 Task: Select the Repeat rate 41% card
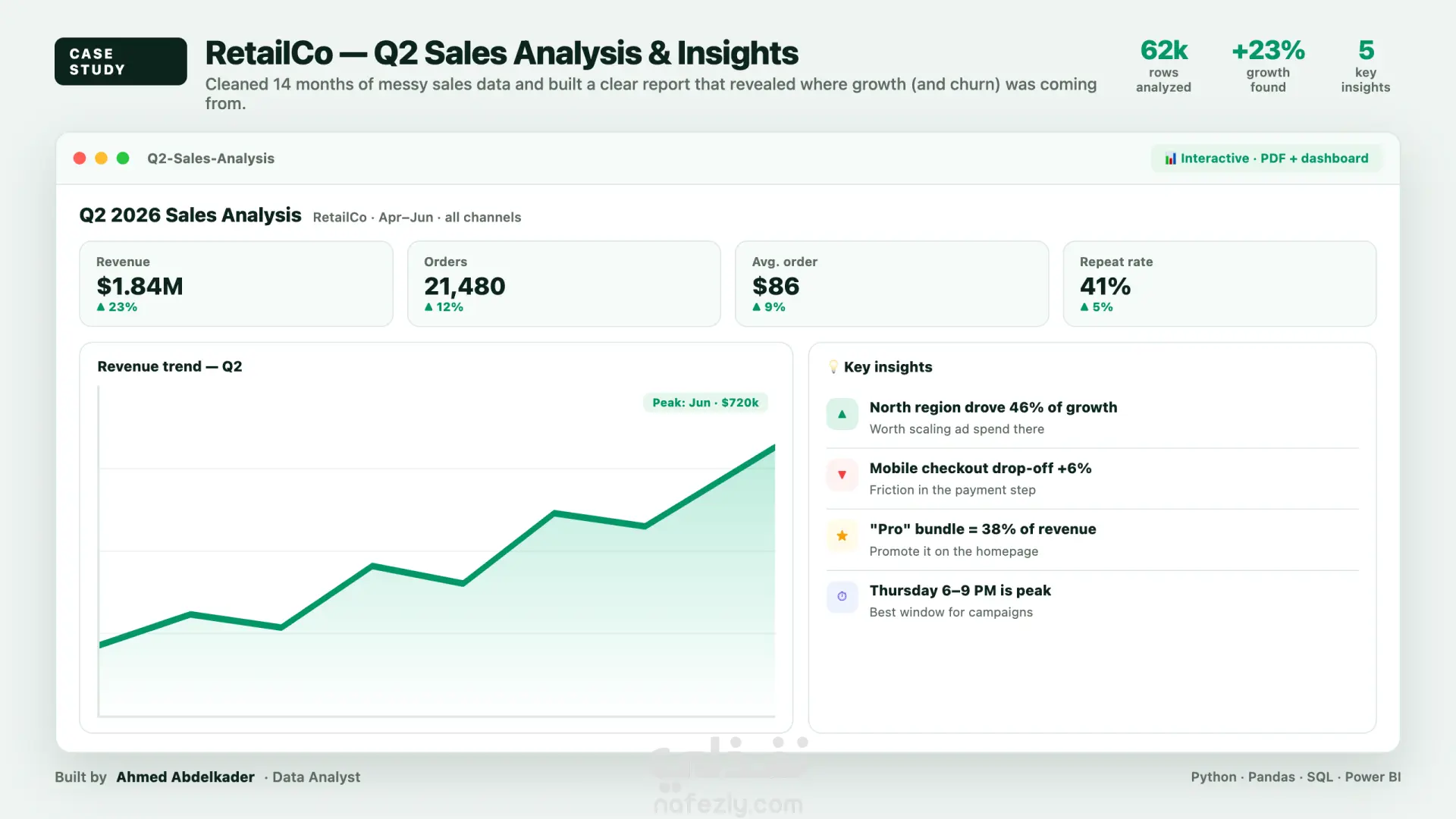[1219, 284]
